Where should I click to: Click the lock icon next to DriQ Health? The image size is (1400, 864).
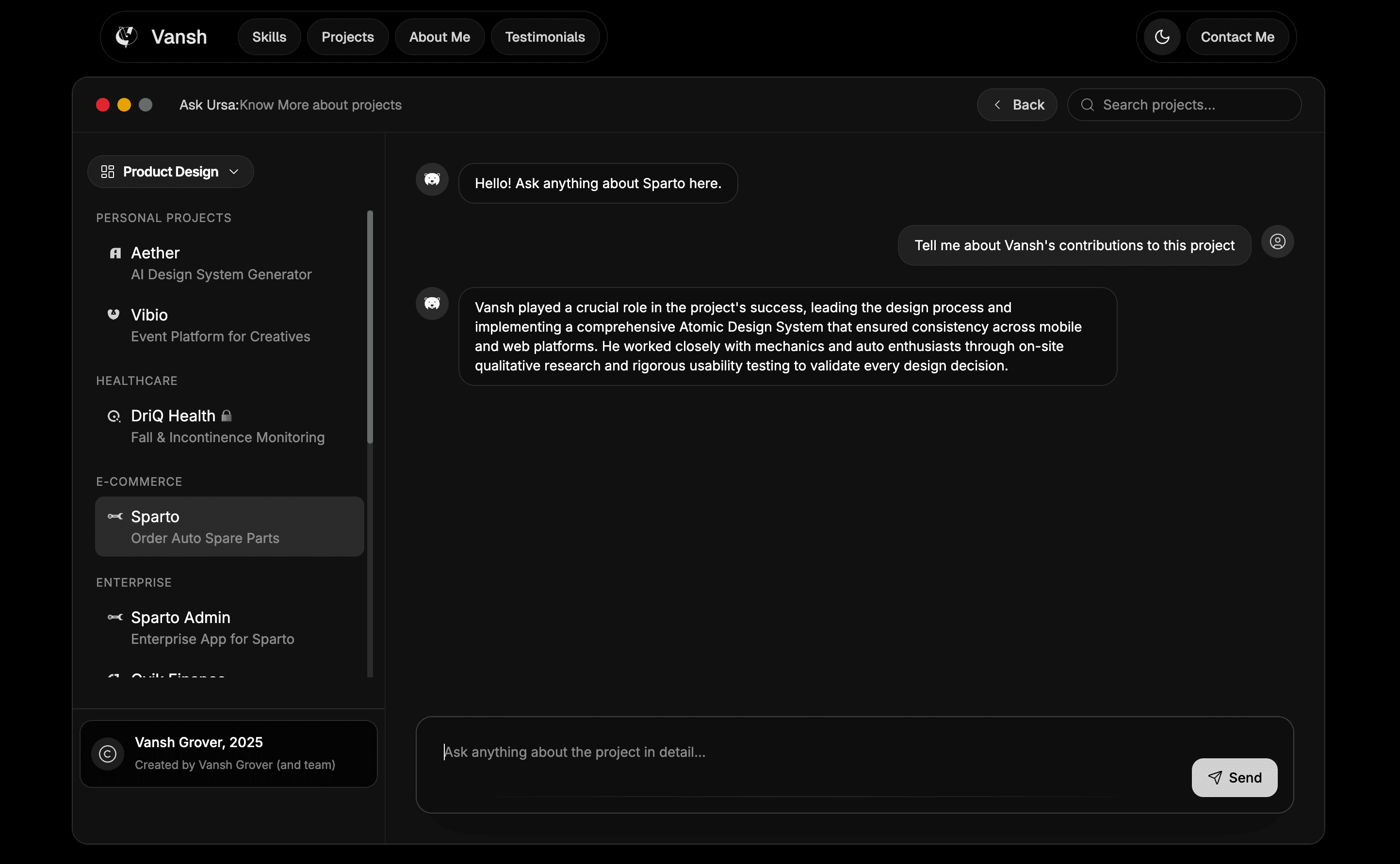point(227,416)
